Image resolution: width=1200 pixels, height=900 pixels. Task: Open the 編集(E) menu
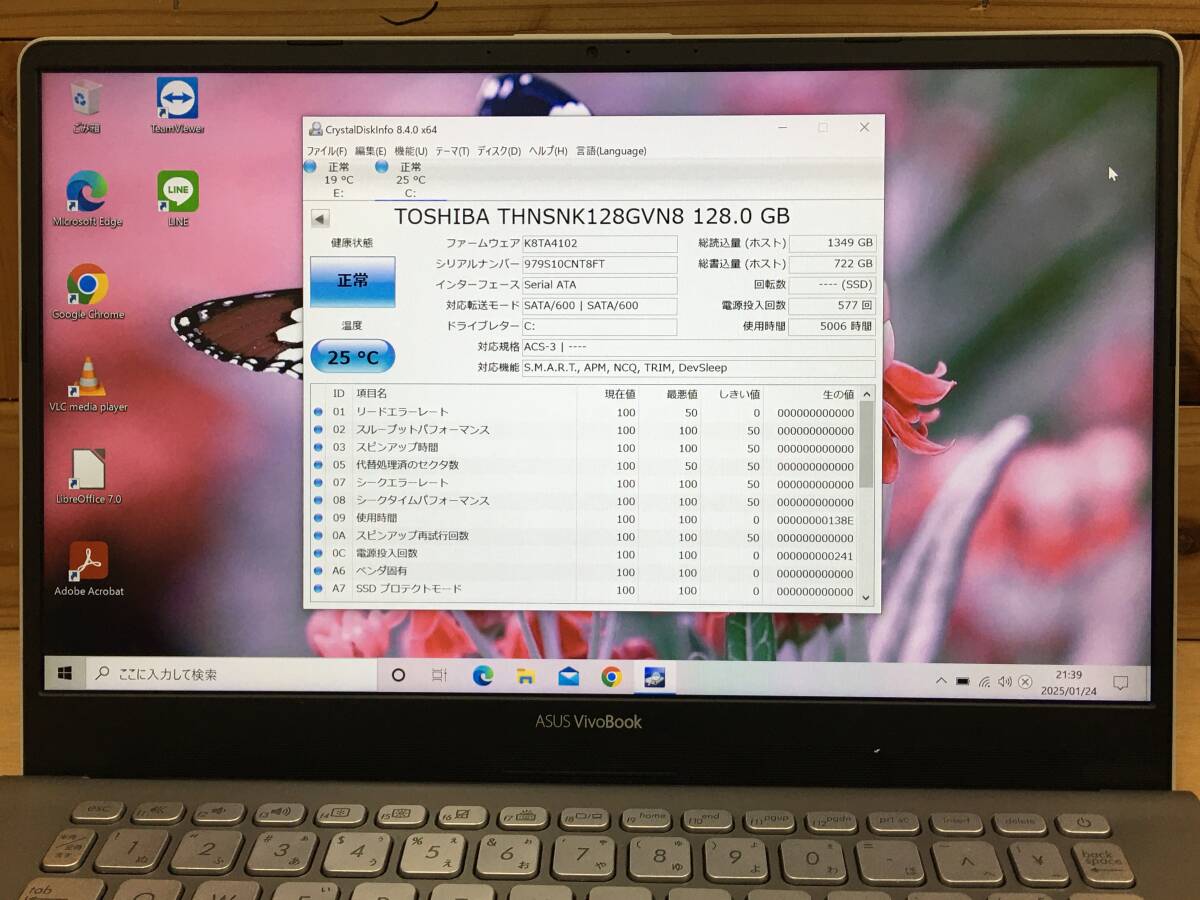pyautogui.click(x=370, y=151)
